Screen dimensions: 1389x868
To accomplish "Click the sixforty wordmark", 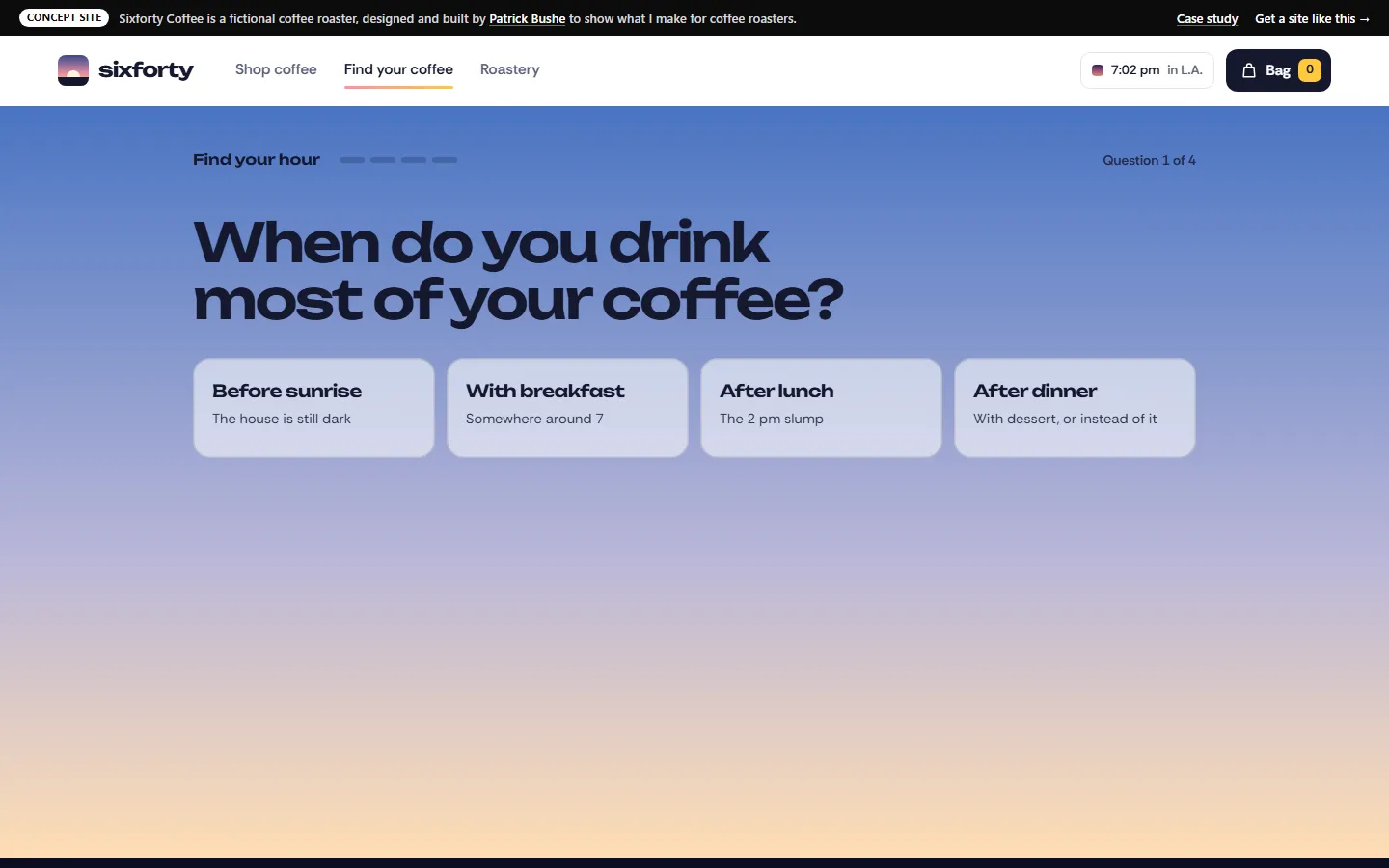I will pos(146,69).
